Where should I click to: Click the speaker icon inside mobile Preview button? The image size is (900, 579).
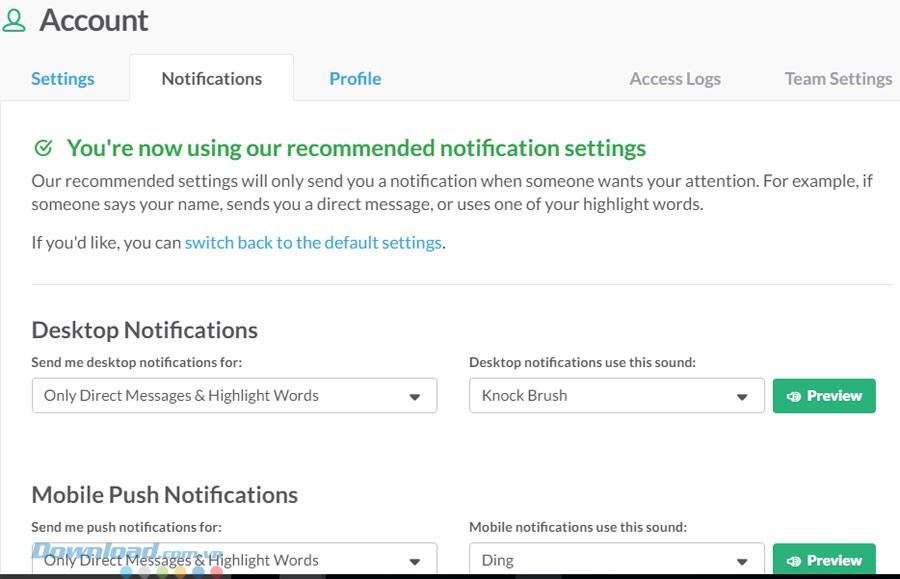795,560
